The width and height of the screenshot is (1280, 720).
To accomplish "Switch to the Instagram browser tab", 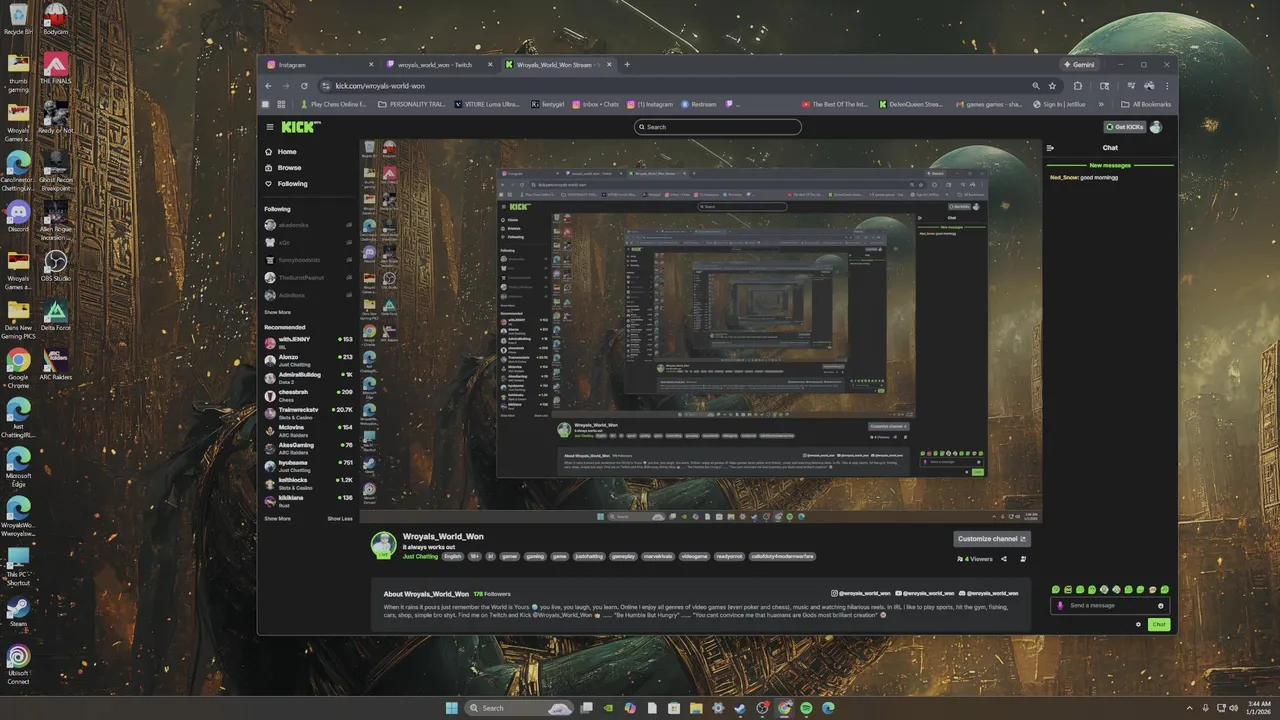I will click(318, 65).
